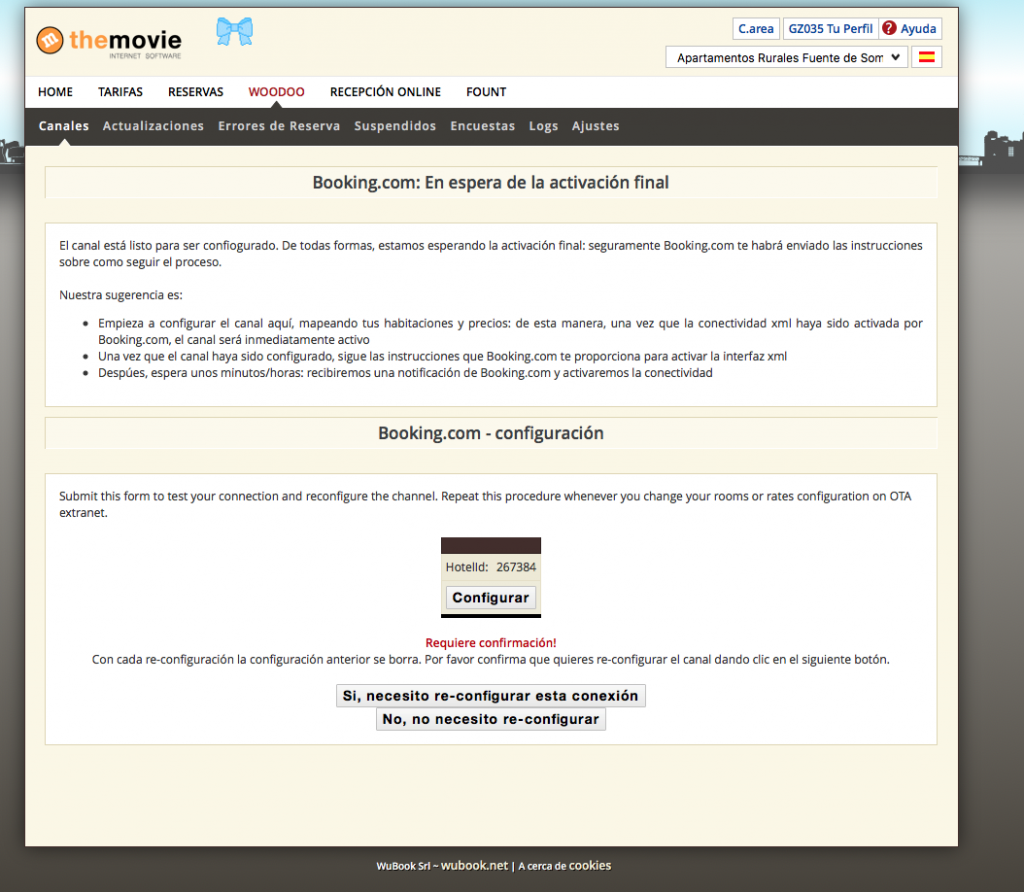Screen dimensions: 1024x892
Task: Open the Encuestas tab
Action: 483,126
